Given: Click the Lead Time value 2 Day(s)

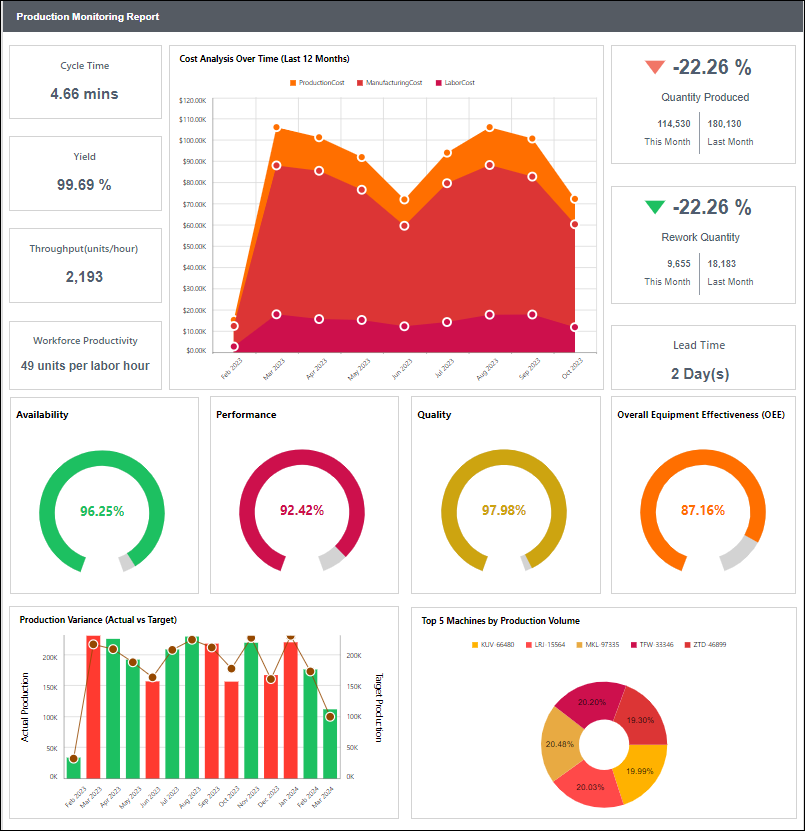Looking at the screenshot, I should (700, 374).
